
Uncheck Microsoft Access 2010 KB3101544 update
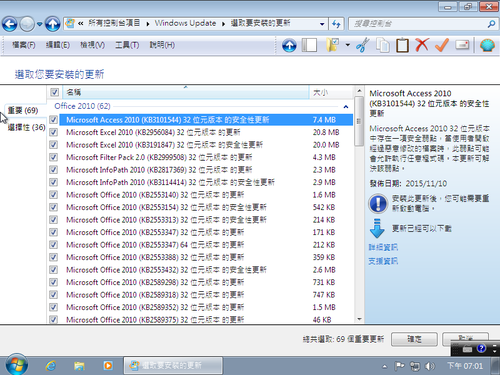point(53,120)
